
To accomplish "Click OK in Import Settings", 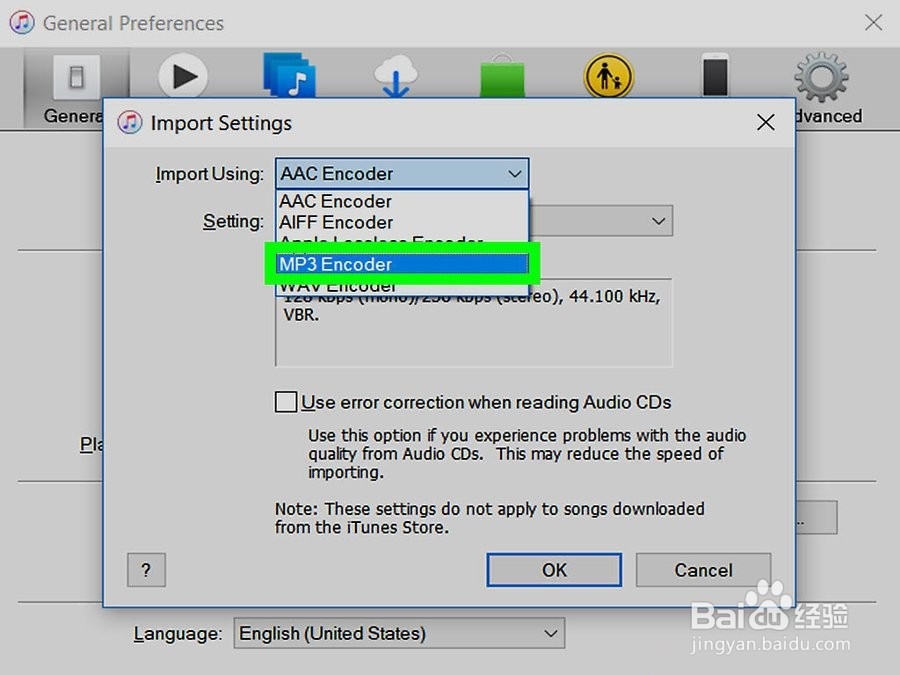I will pos(554,570).
